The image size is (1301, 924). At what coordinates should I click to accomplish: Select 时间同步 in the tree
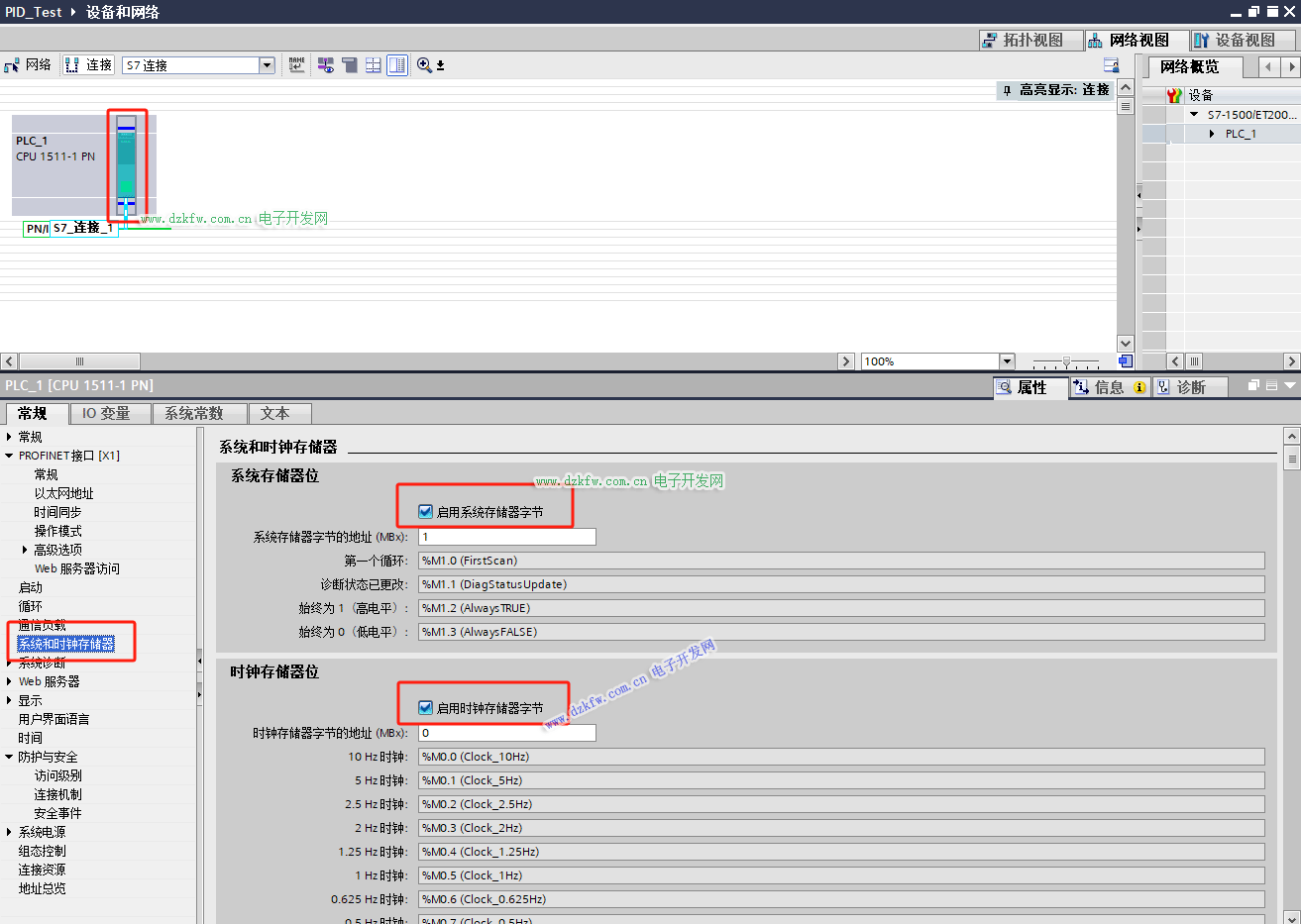click(57, 512)
